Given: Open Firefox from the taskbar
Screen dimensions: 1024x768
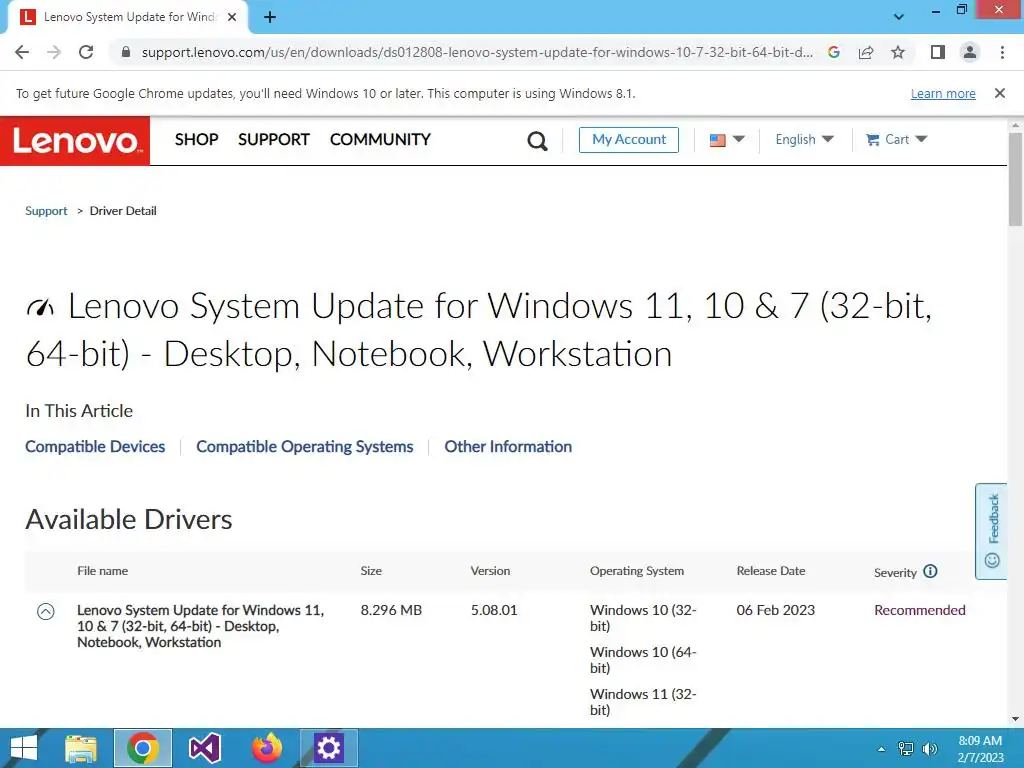Looking at the screenshot, I should [267, 748].
